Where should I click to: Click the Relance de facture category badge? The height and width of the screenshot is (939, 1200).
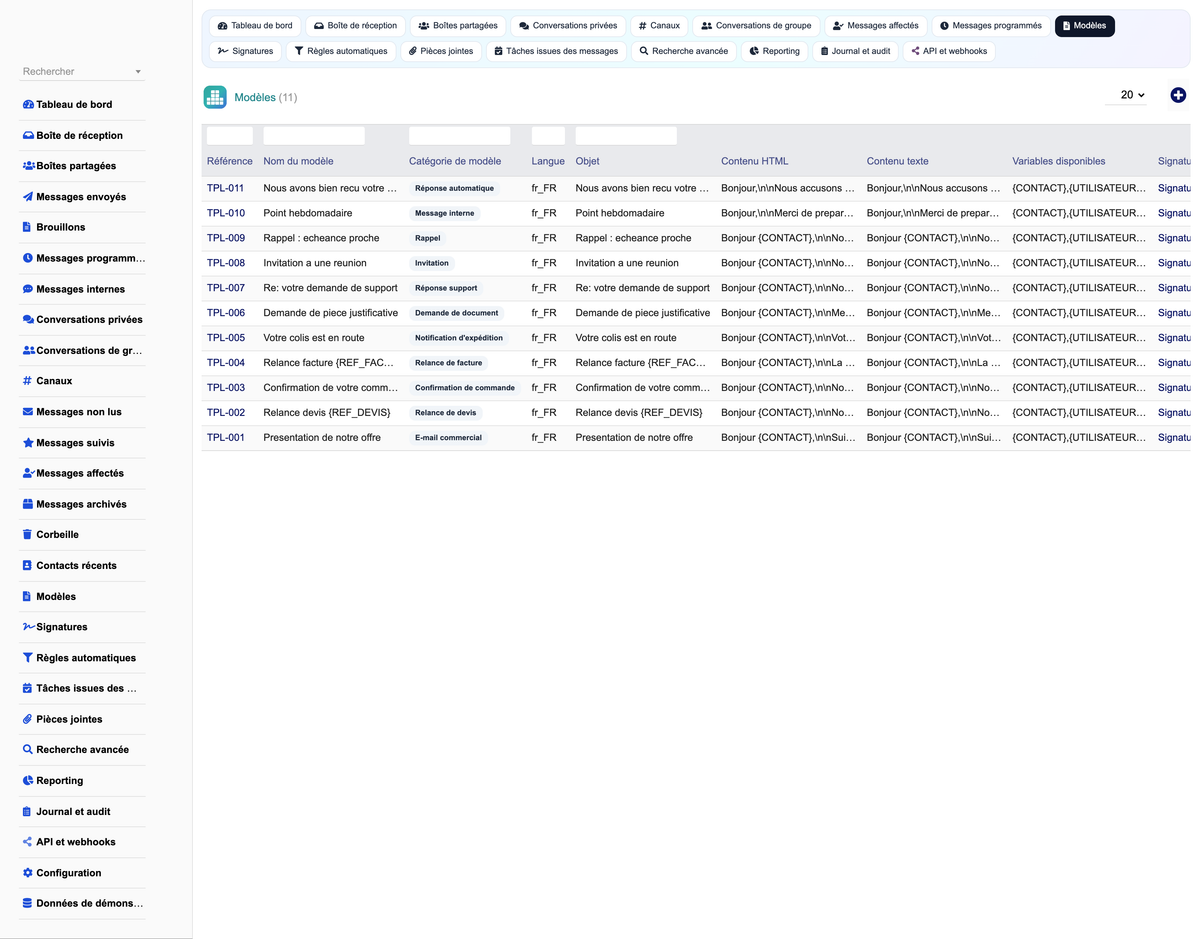[x=448, y=363]
